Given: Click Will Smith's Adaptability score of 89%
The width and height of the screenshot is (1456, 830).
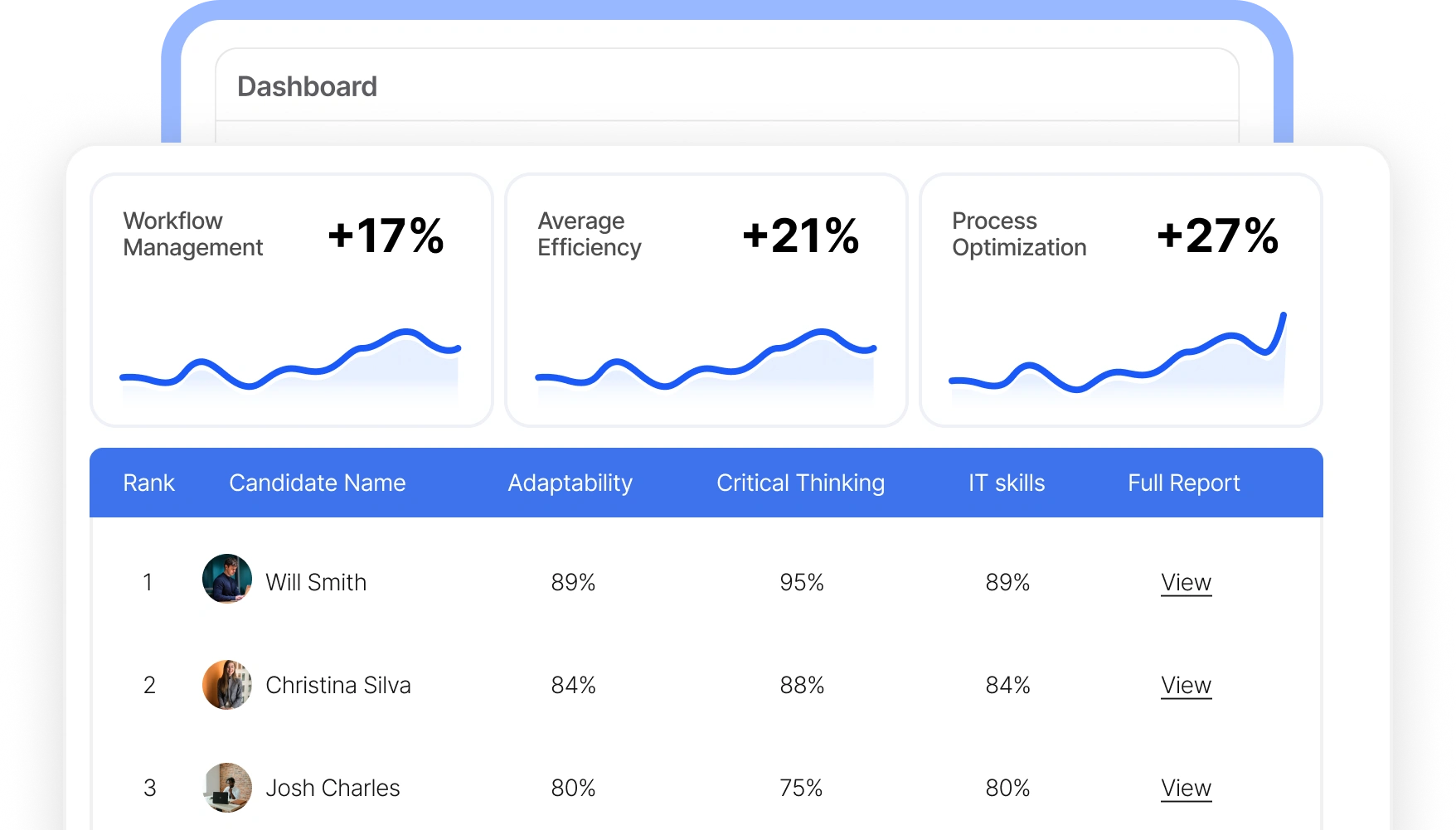Looking at the screenshot, I should [x=574, y=583].
